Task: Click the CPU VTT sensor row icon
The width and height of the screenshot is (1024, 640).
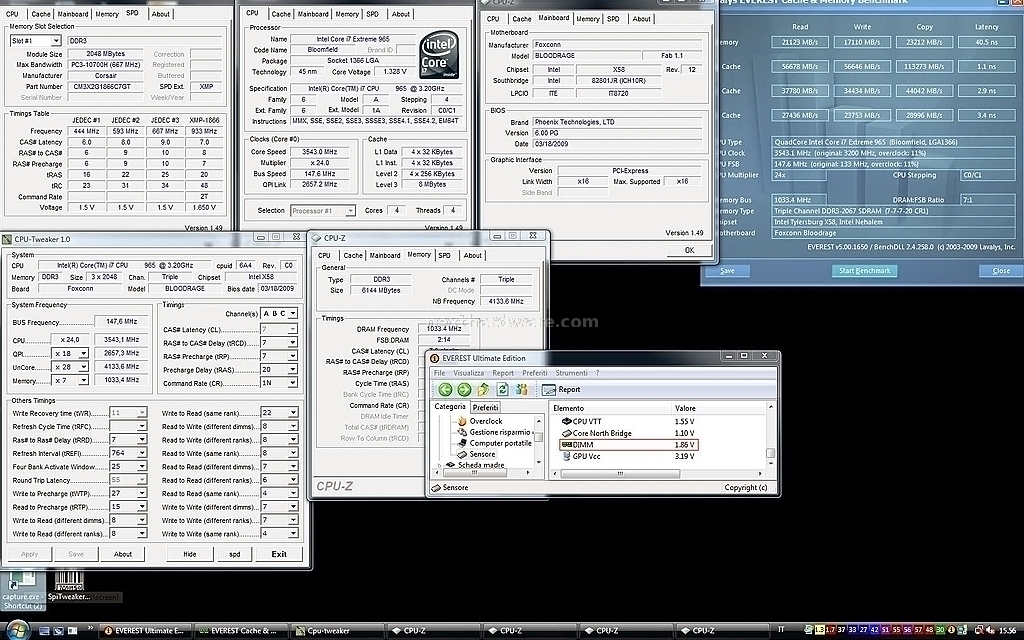Action: coord(566,421)
